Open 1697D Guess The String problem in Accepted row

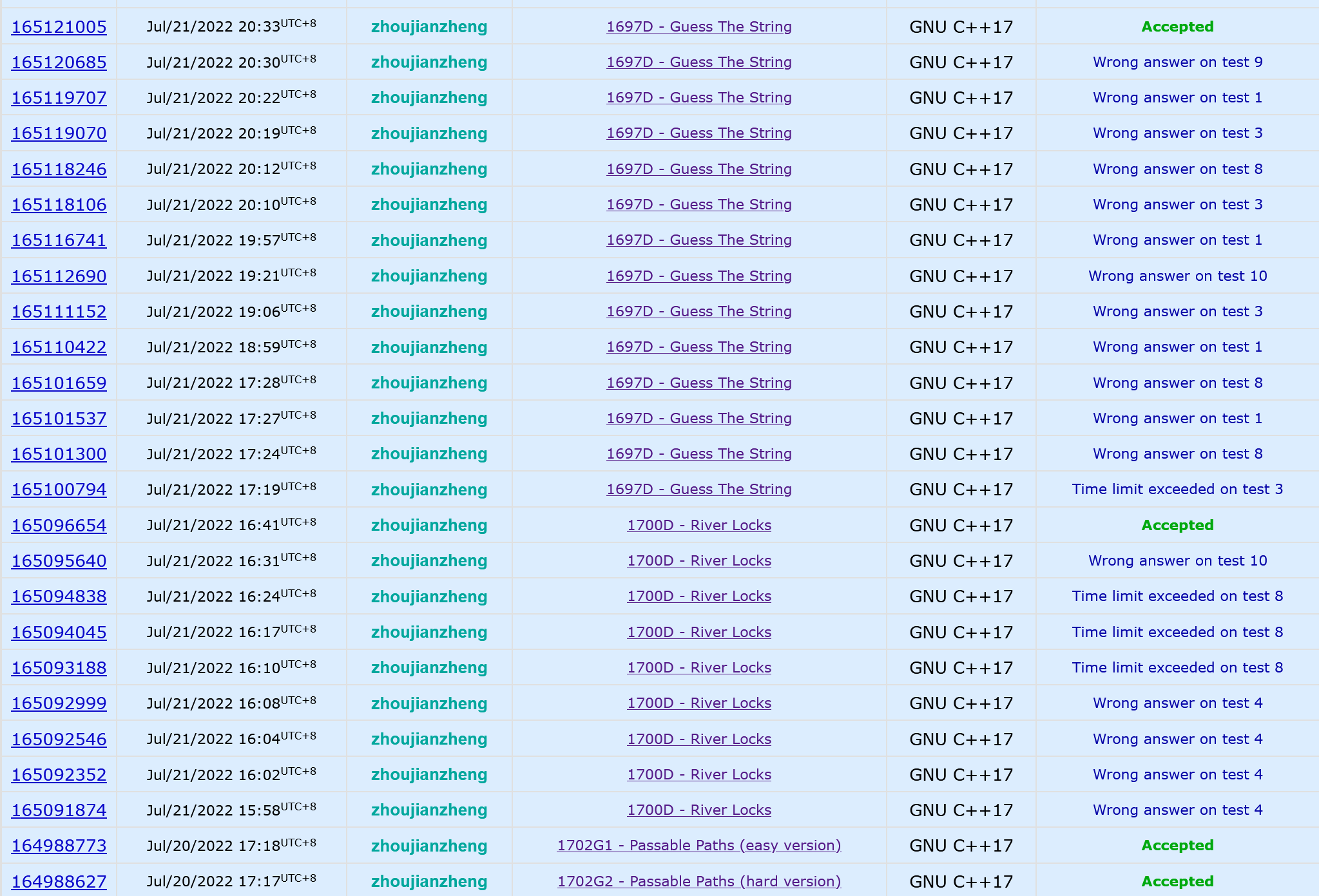pos(698,27)
